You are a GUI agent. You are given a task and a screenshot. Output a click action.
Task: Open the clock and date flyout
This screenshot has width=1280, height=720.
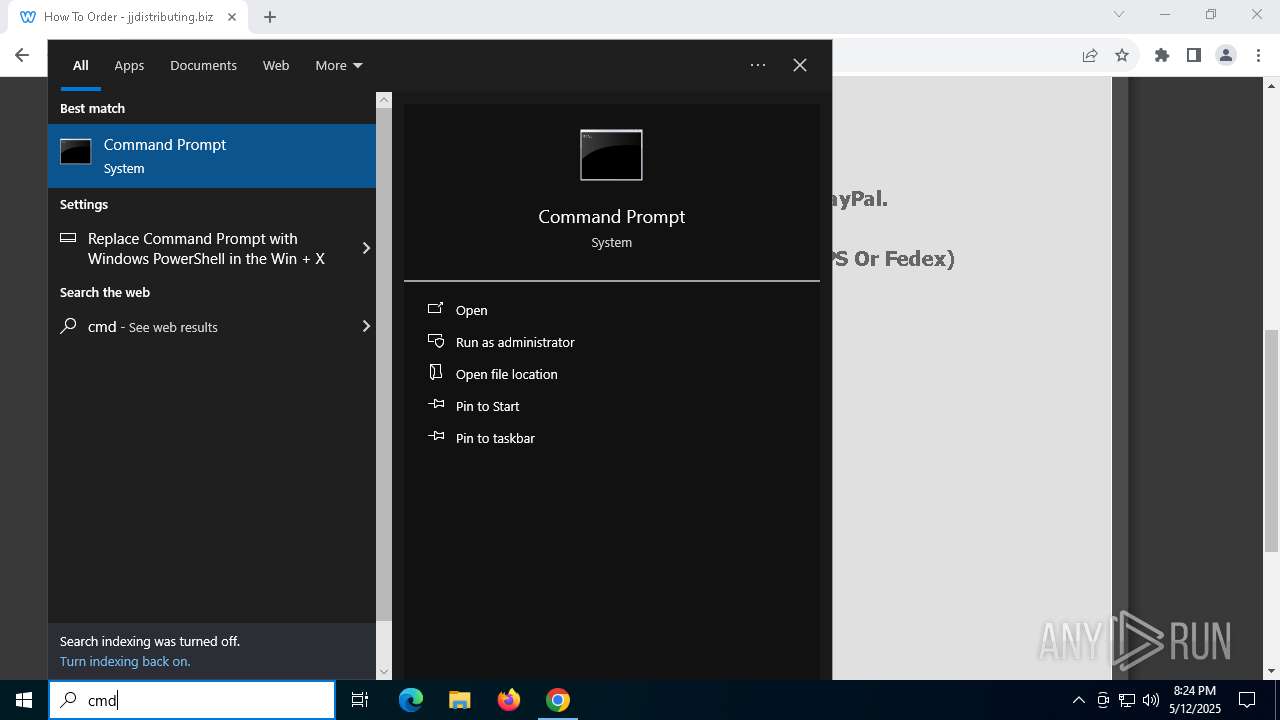pos(1194,700)
